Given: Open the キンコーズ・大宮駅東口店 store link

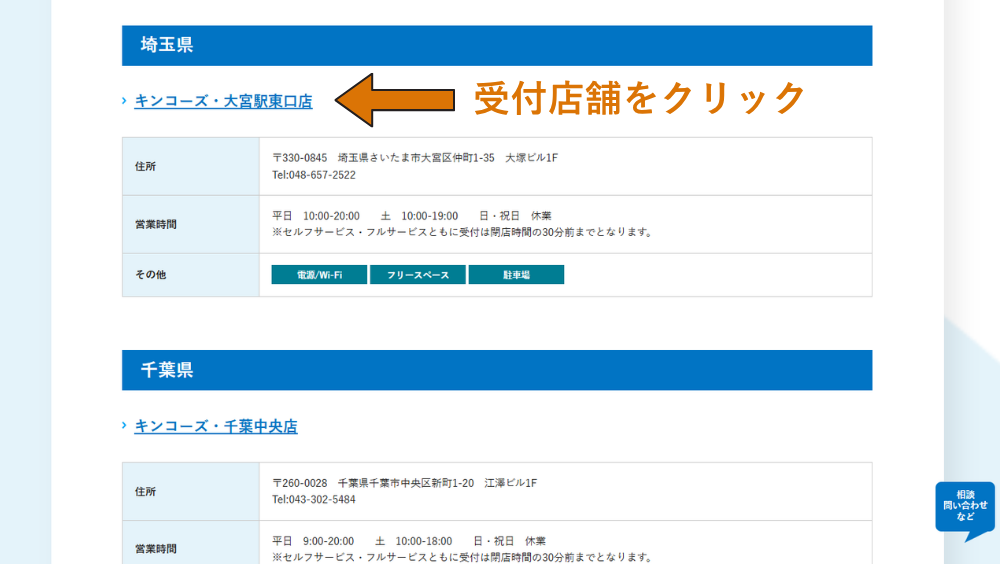Looking at the screenshot, I should pos(223,101).
